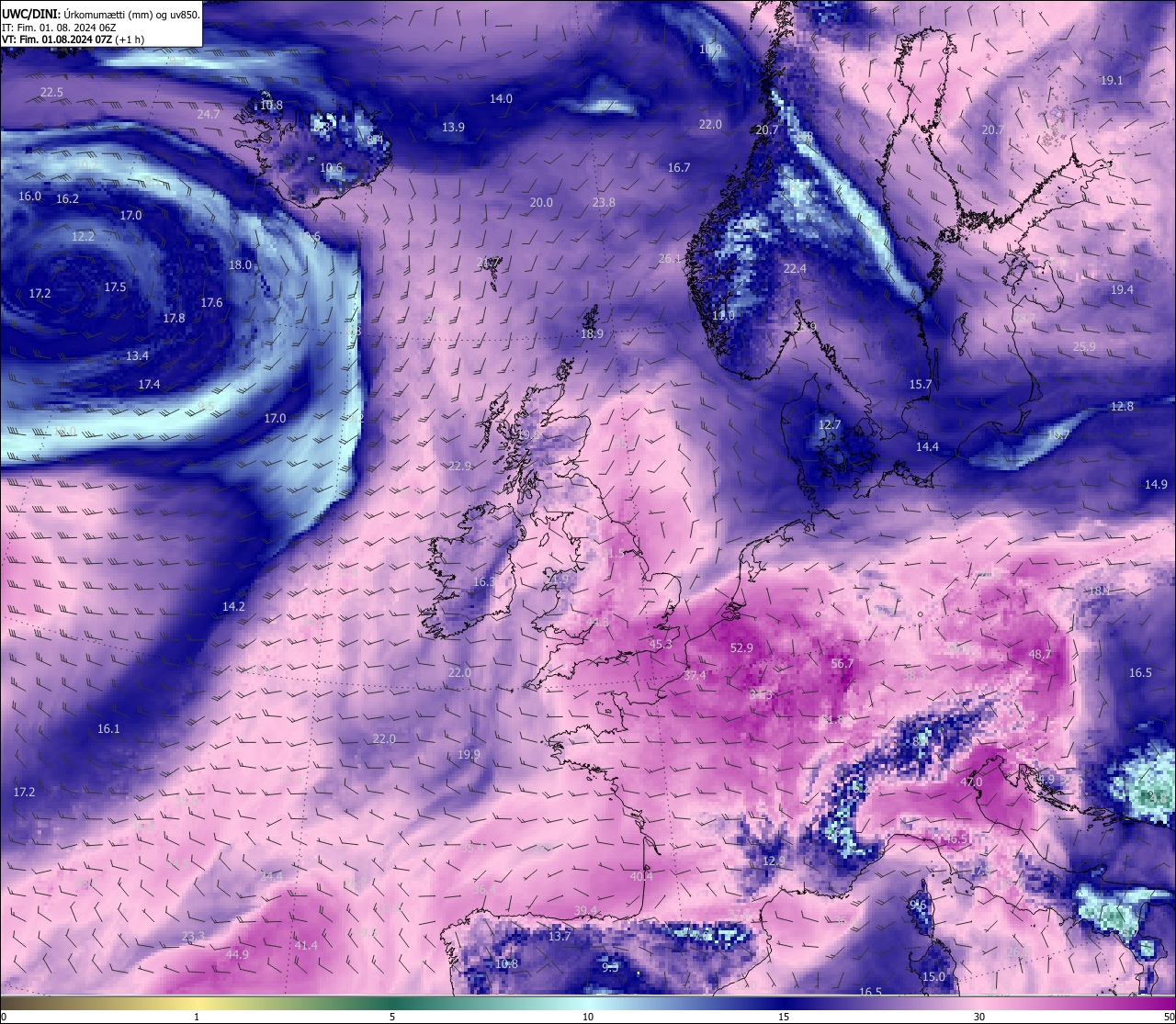Click the 16.1 value in the lower-left ocean

pos(108,729)
